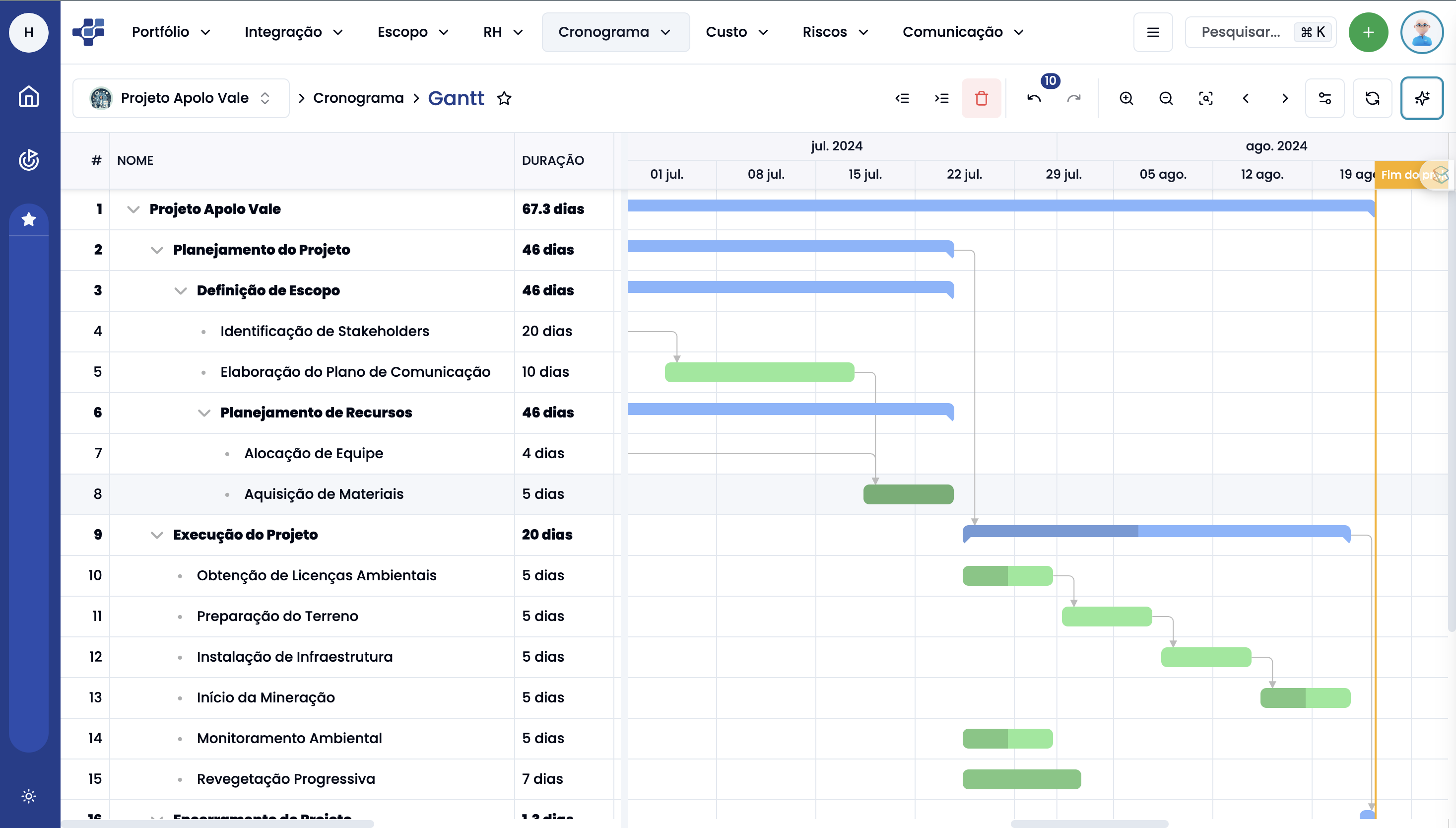
Task: Go to next timeline period
Action: click(1285, 98)
